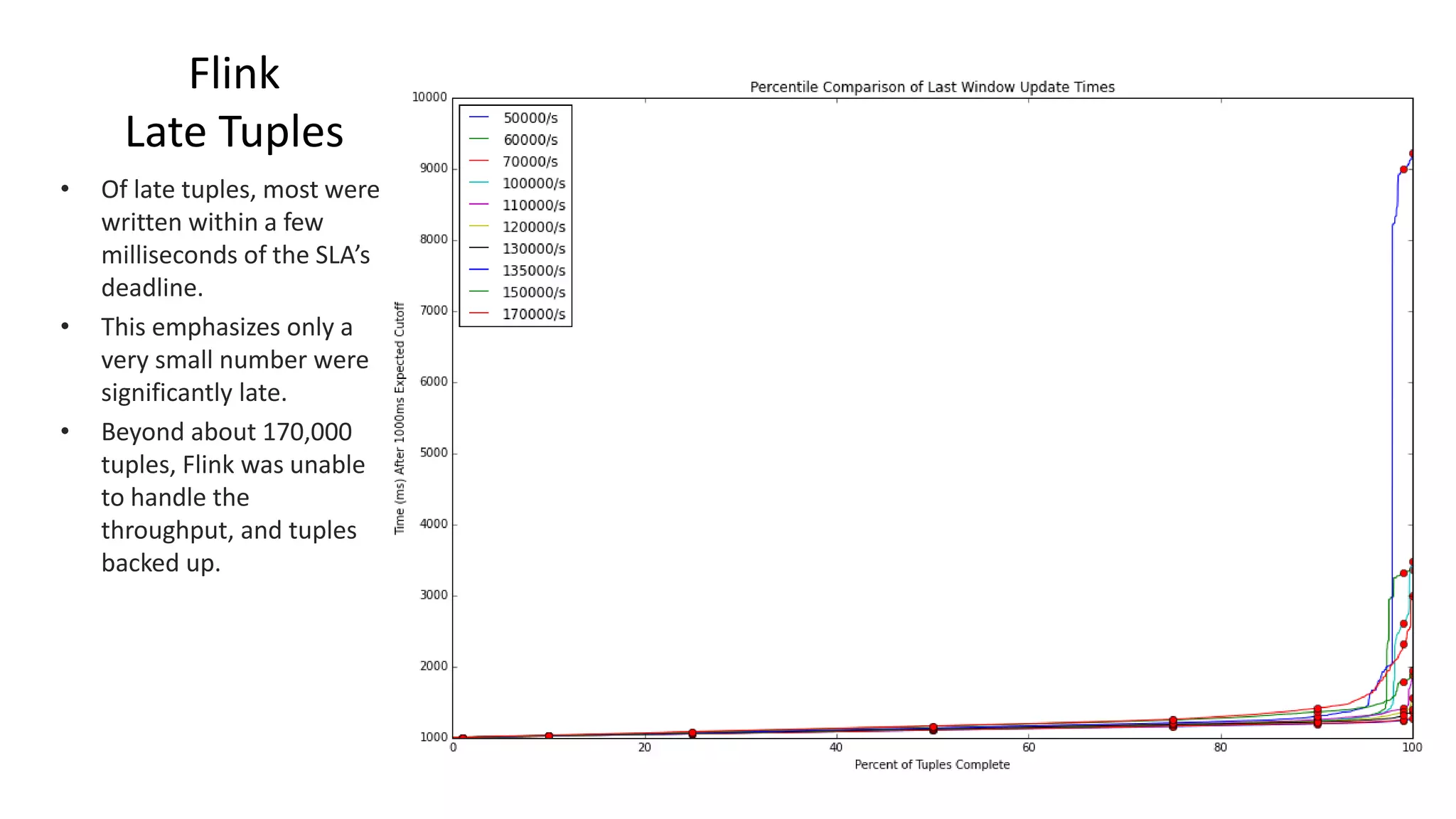Click the magenta line swatch for 110000/s
Screen dimensions: 1456x819
pyautogui.click(x=479, y=205)
